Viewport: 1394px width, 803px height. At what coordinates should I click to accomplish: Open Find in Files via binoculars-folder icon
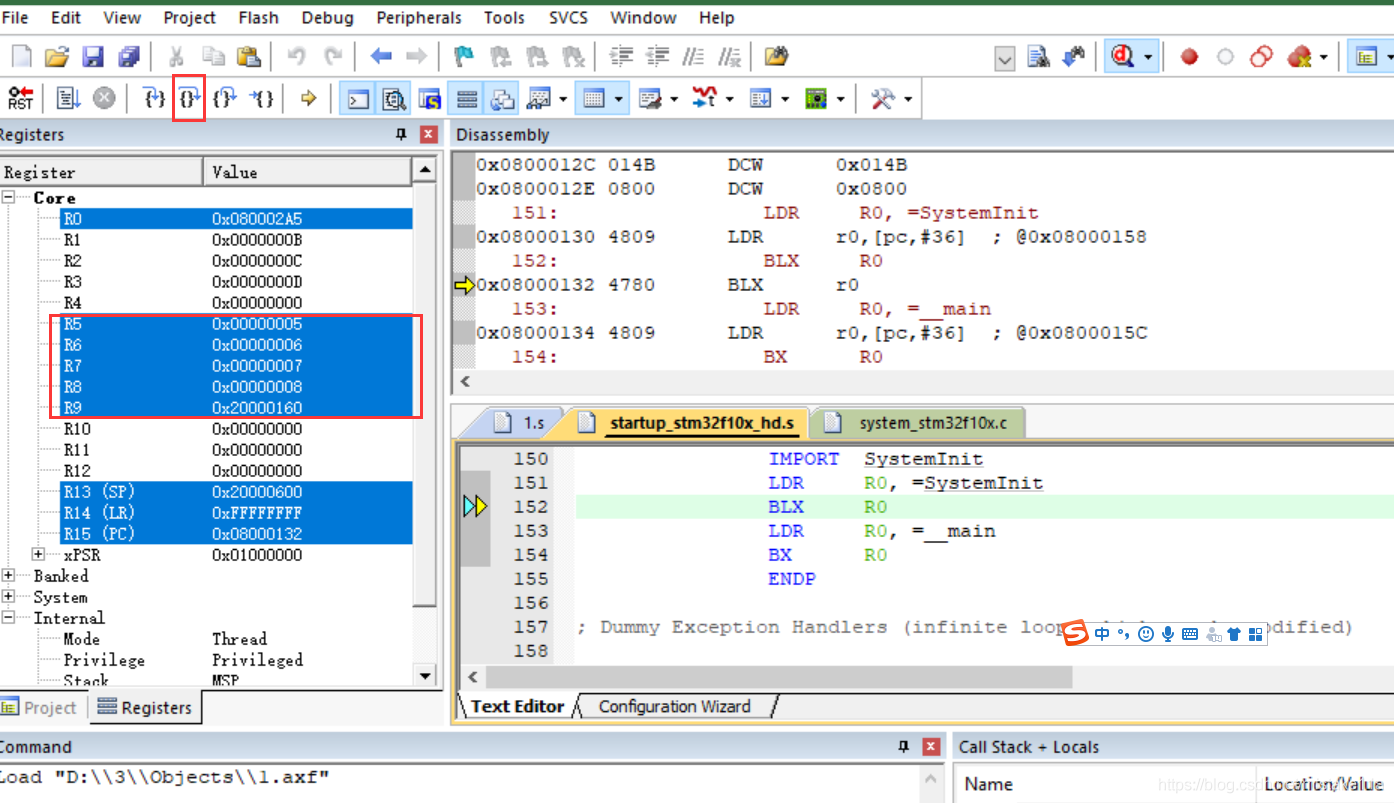[777, 57]
